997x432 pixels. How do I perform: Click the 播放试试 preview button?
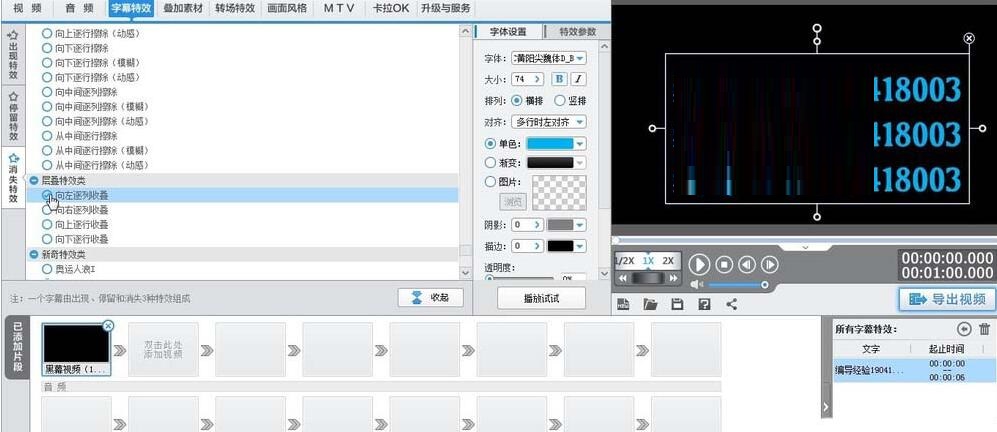pyautogui.click(x=541, y=298)
